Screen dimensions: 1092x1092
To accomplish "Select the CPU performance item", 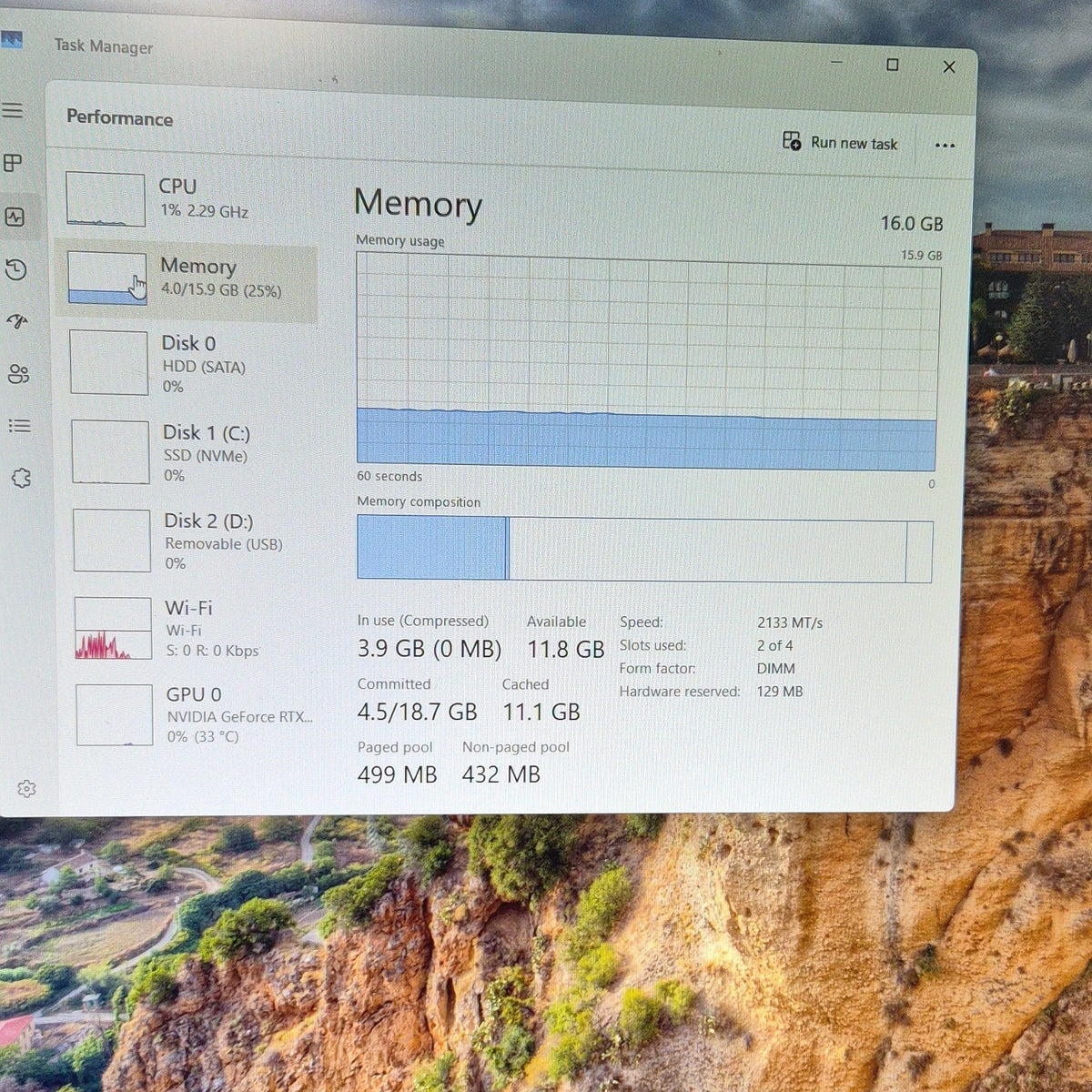I will click(x=187, y=198).
